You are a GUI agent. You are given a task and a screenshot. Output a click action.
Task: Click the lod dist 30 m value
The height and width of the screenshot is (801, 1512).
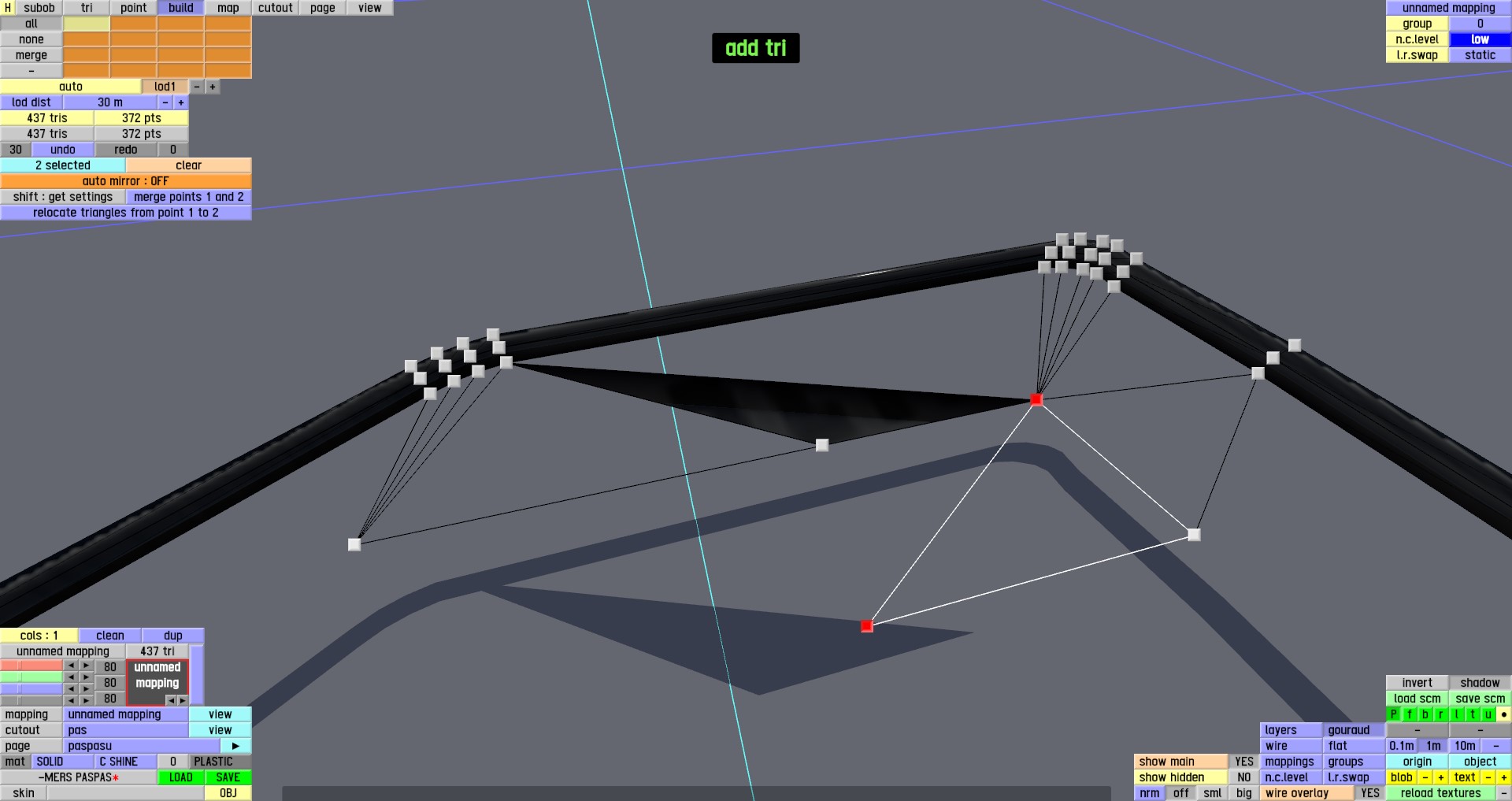110,102
